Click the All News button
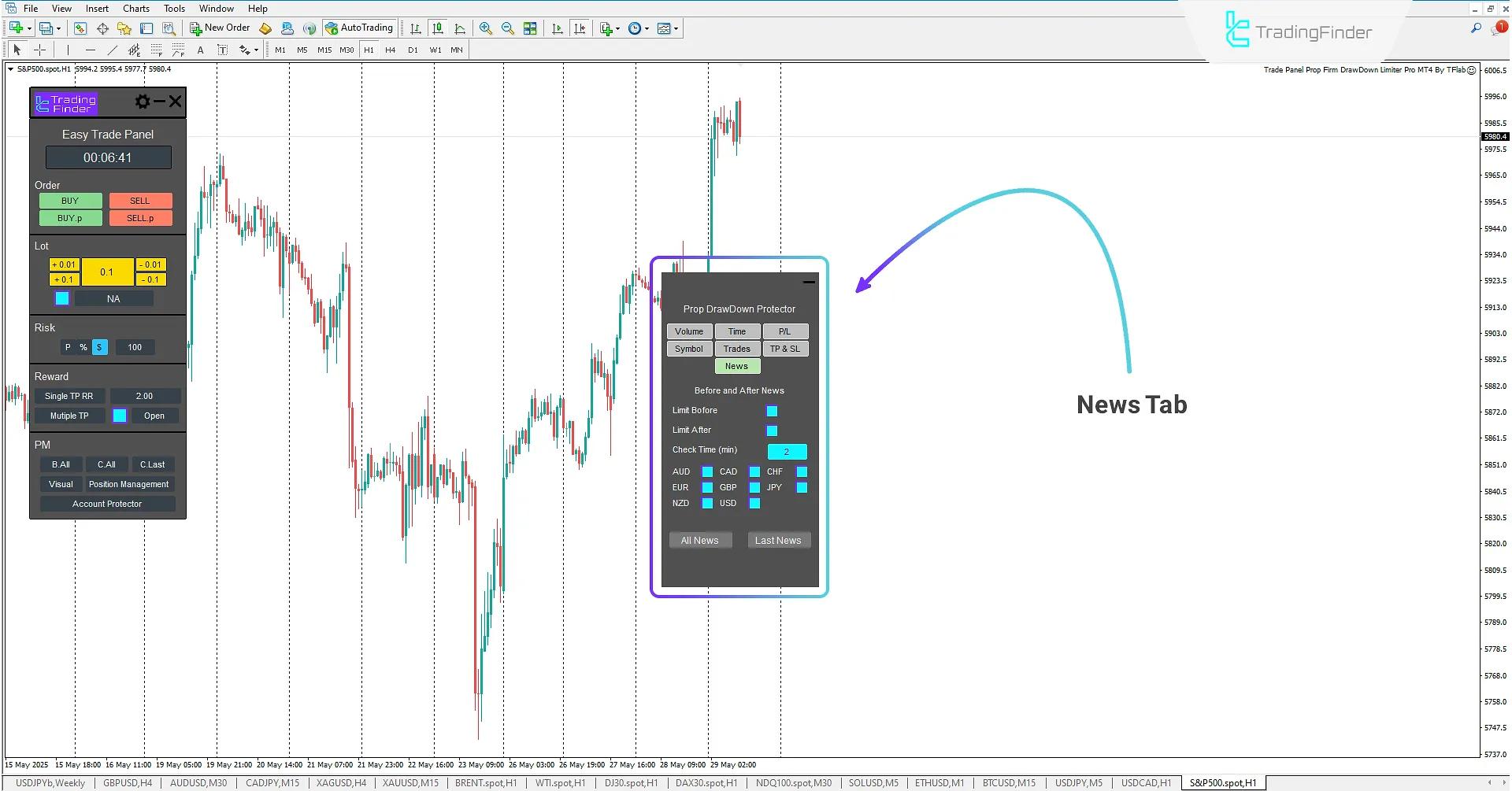Screen dimensions: 1512x791 coord(700,541)
